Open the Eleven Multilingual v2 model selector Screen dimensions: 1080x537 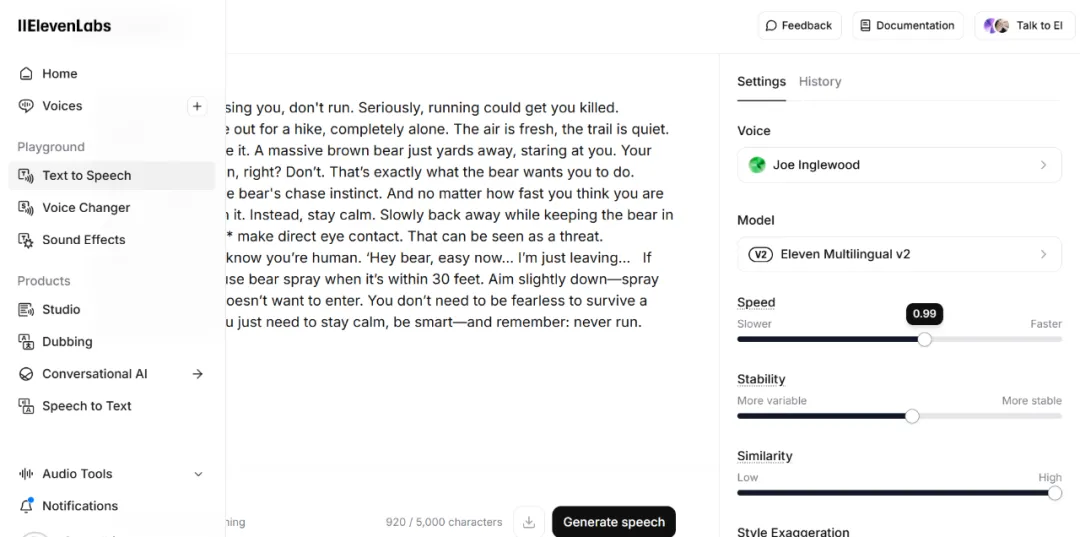899,254
